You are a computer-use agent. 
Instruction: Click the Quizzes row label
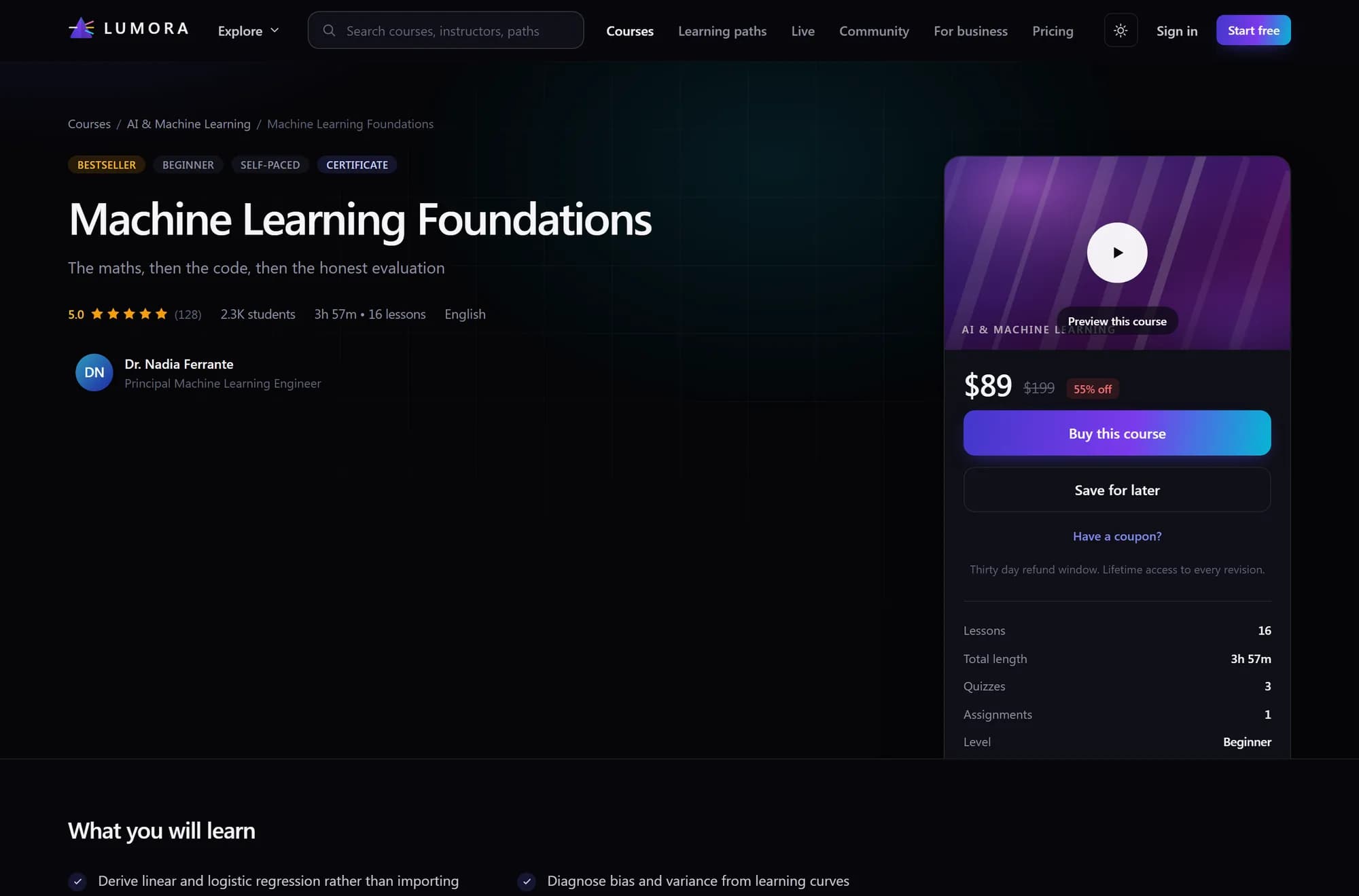tap(984, 686)
